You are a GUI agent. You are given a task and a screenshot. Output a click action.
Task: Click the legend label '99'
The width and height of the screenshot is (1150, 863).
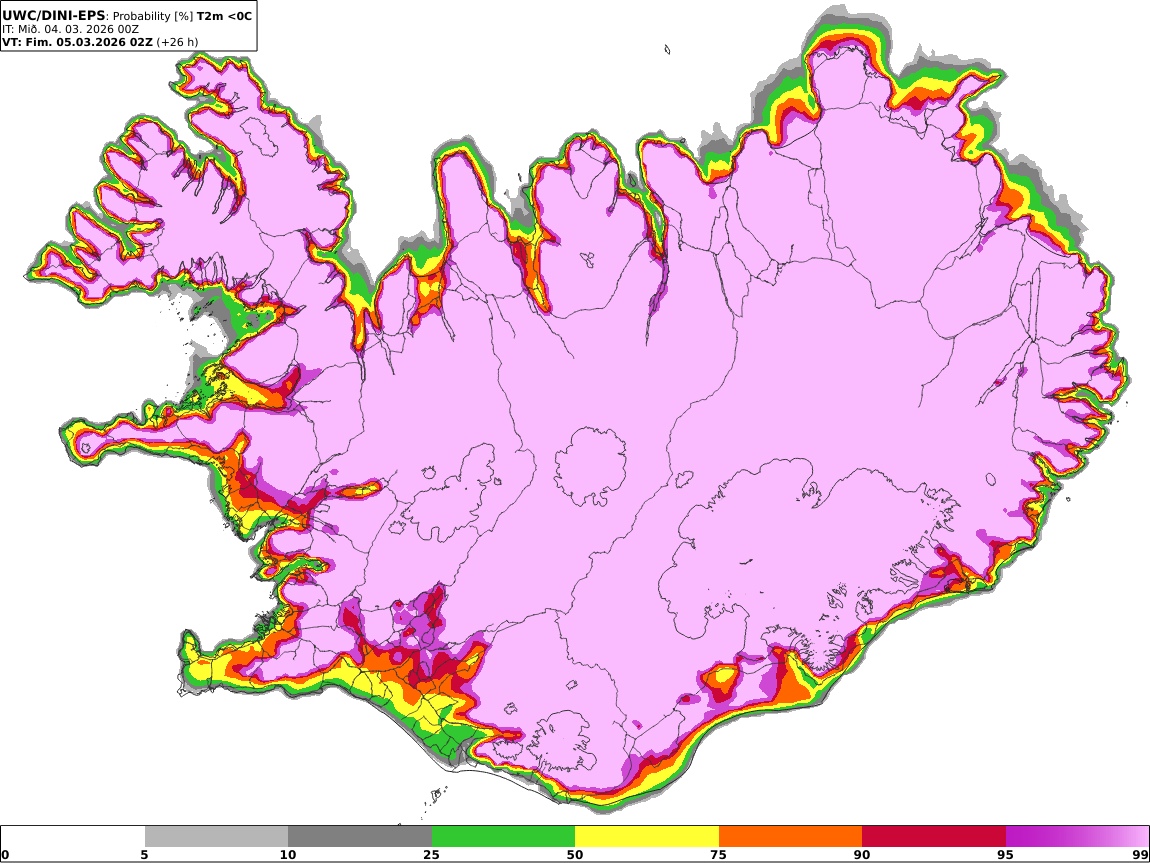[1140, 855]
